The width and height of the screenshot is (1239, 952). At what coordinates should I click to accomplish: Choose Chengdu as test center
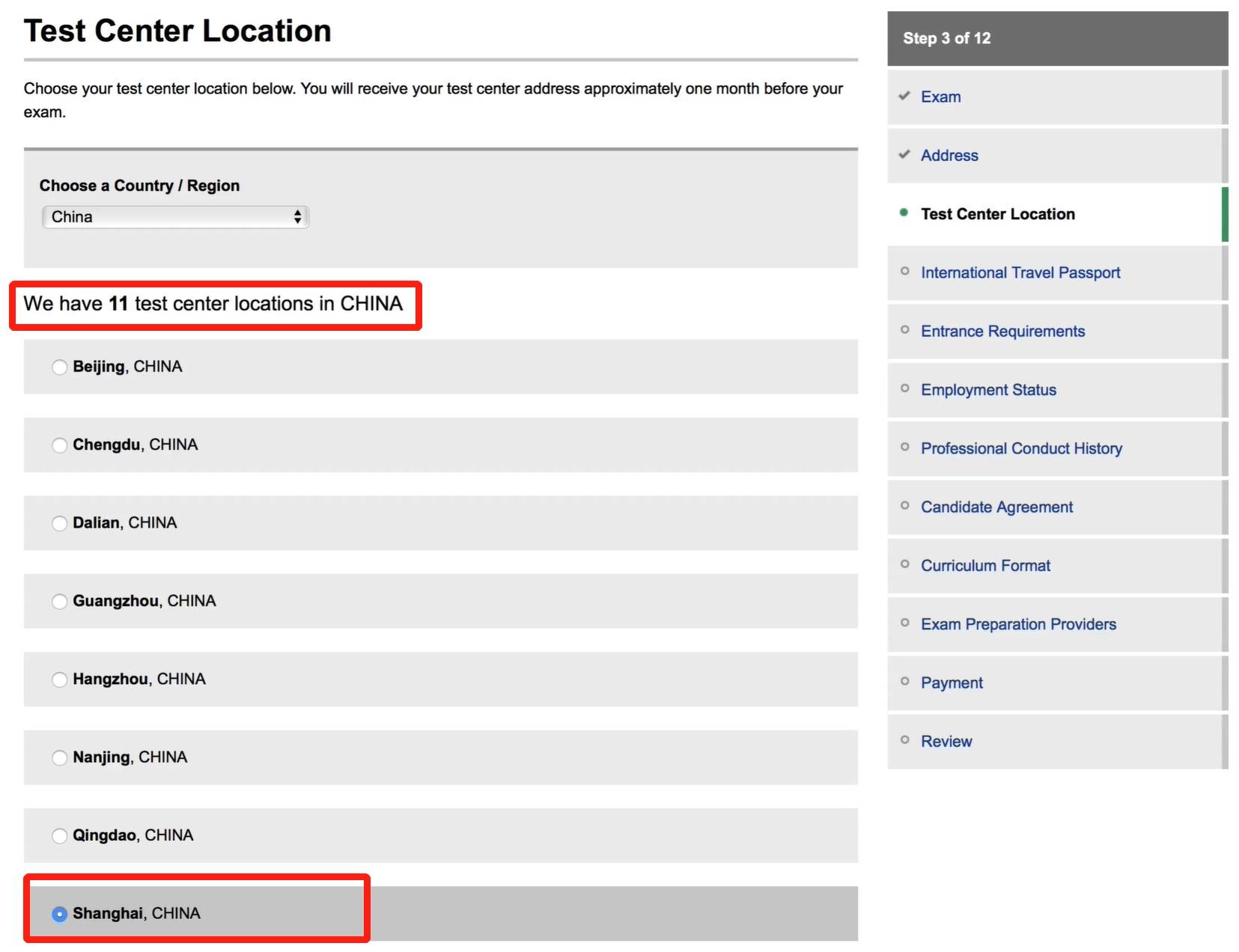(x=59, y=445)
